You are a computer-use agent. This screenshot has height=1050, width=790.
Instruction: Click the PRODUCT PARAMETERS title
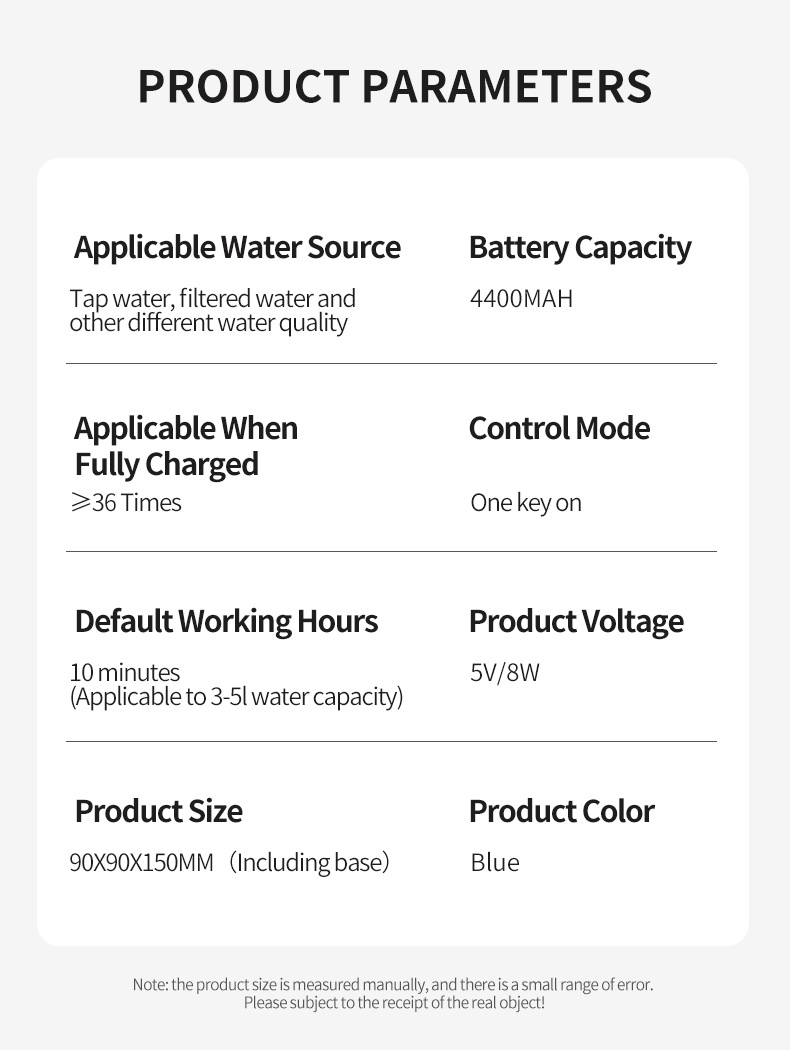(394, 87)
